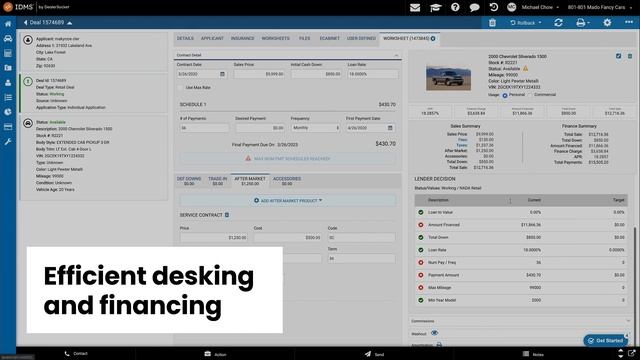Expand the Deal 1574689 caret
Screen dimensions: 640x360
pyautogui.click(x=69, y=23)
